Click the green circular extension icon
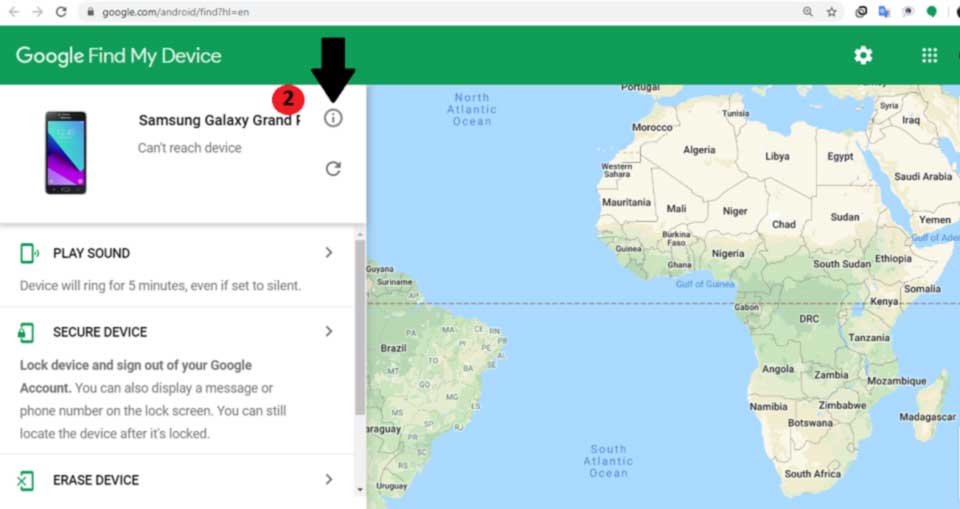The image size is (960, 509). 931,12
